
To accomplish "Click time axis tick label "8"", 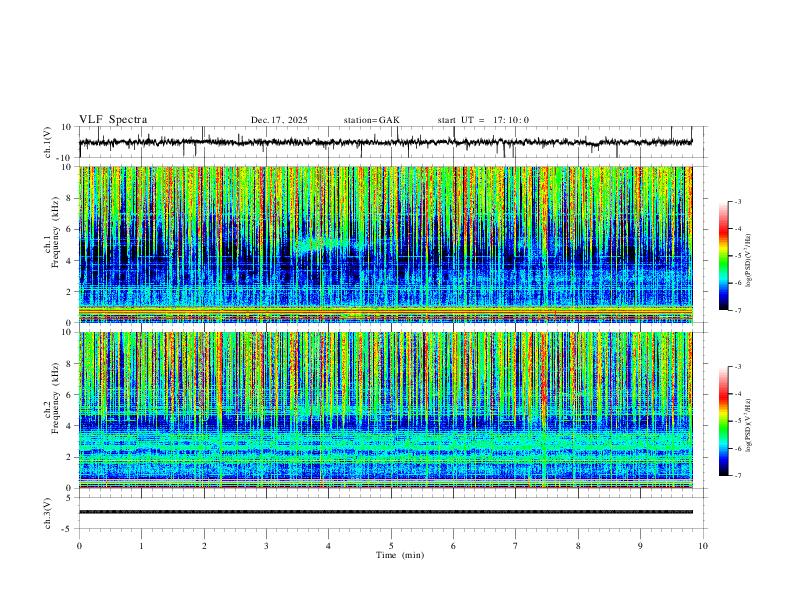I will point(578,546).
